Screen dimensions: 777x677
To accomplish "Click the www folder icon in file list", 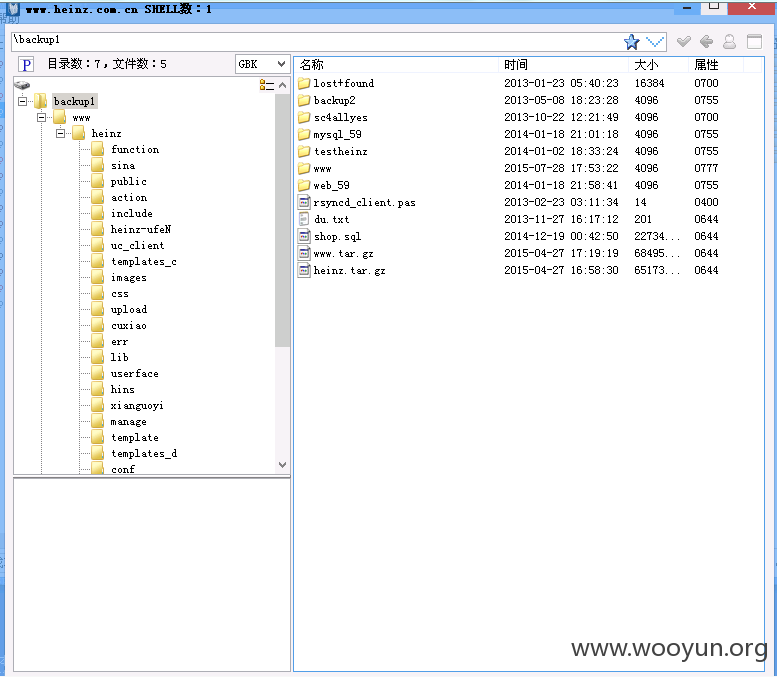I will [x=304, y=168].
